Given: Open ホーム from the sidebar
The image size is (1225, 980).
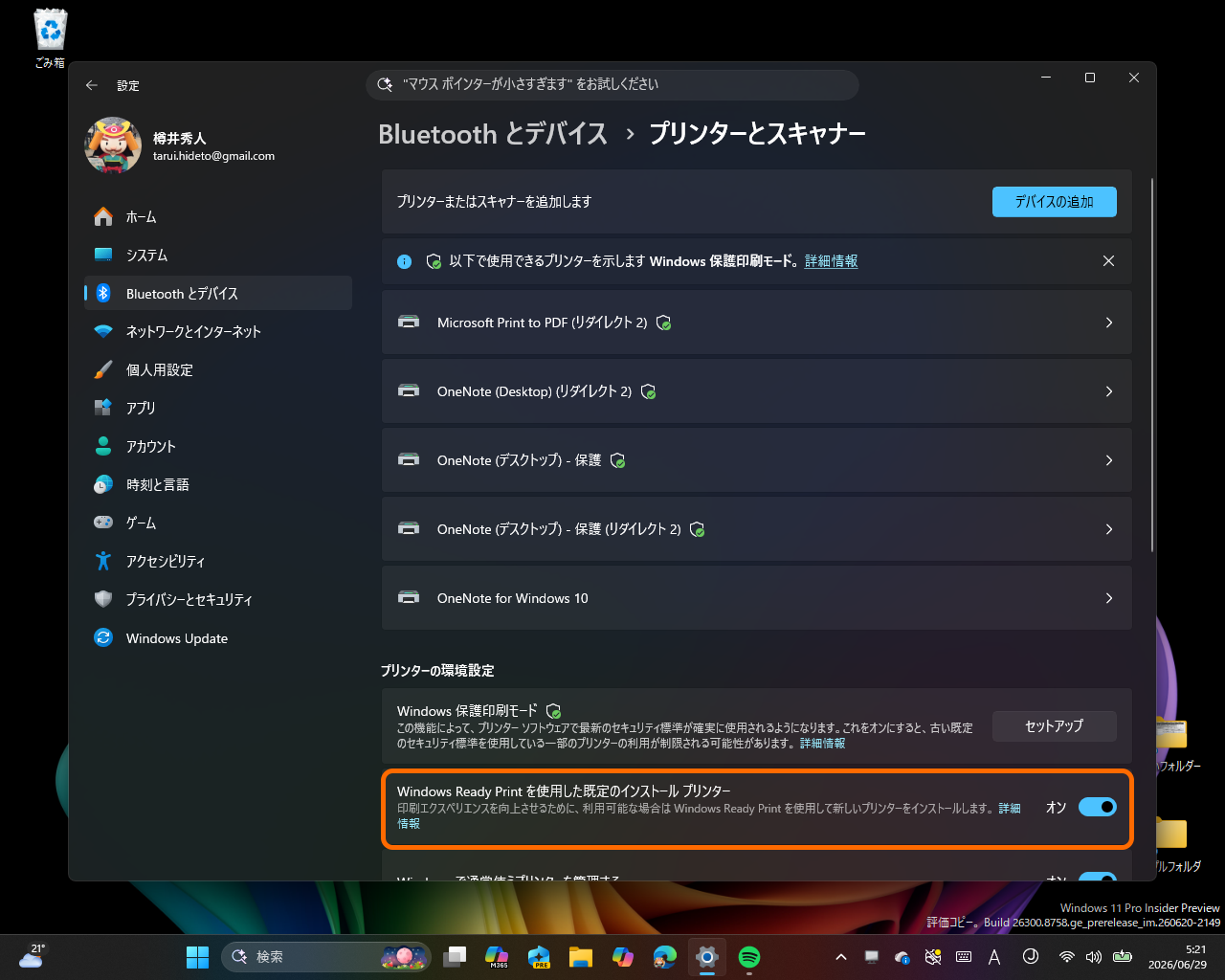Looking at the screenshot, I should (218, 217).
